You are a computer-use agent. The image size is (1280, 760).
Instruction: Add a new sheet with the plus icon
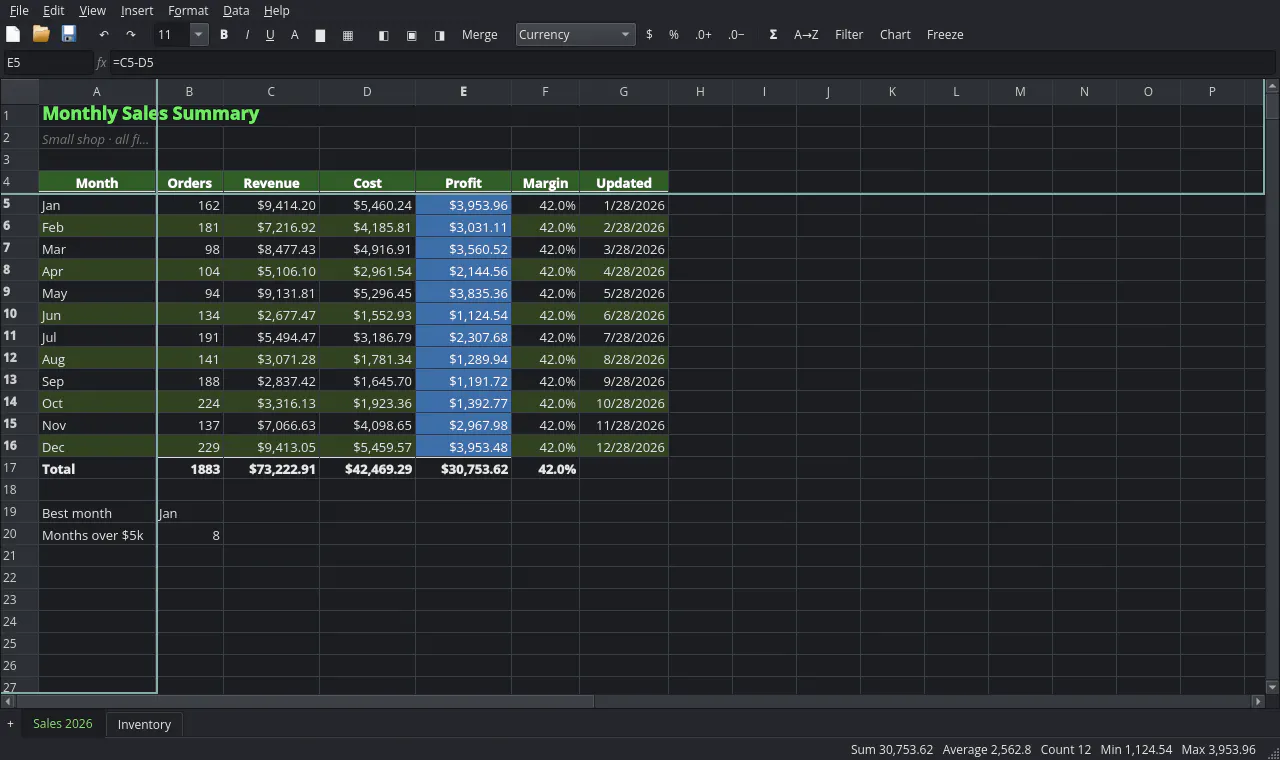(x=10, y=724)
